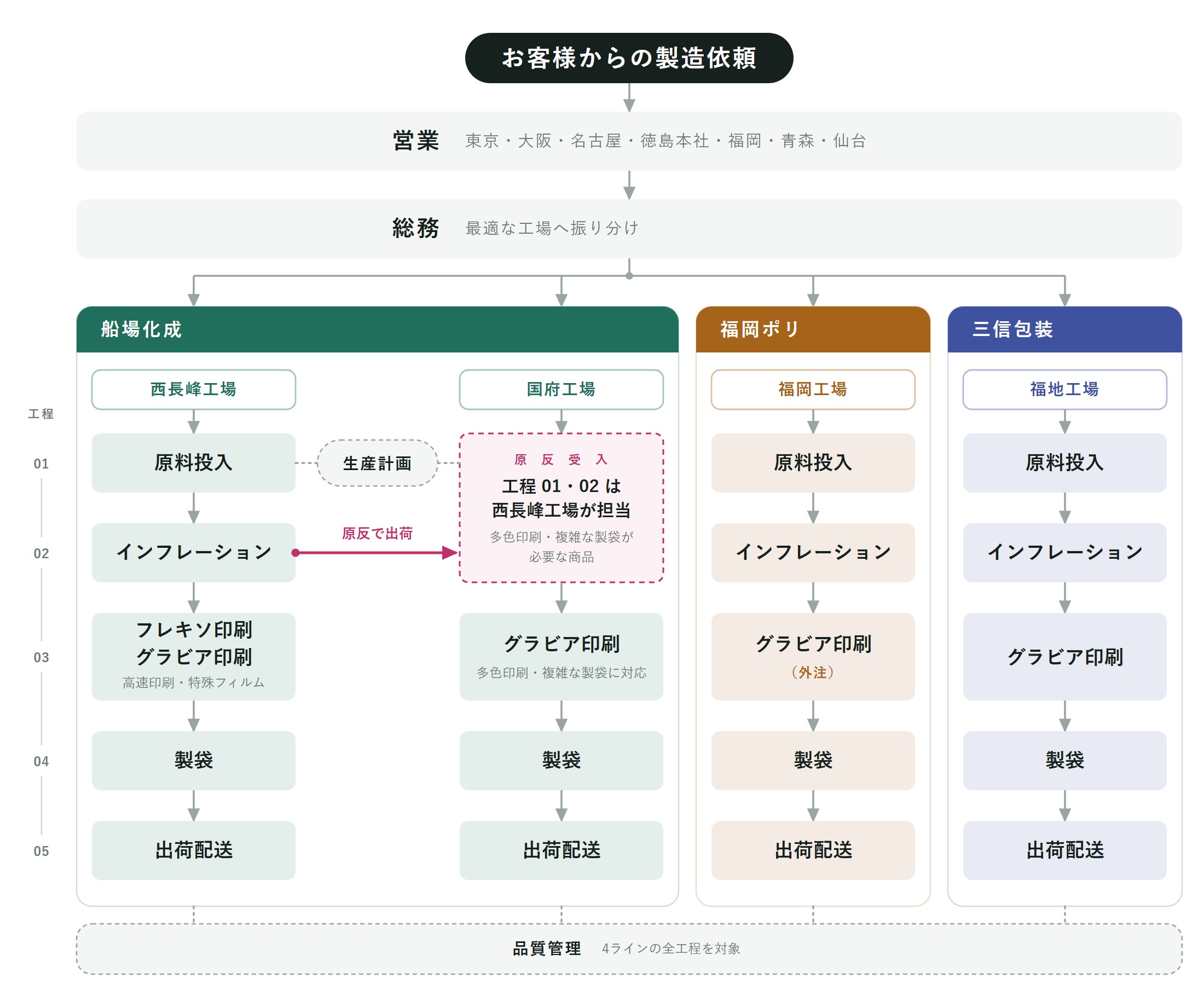Viewport: 1204px width, 1007px height.
Task: Click the dashed 生産計画 pill
Action: click(377, 464)
